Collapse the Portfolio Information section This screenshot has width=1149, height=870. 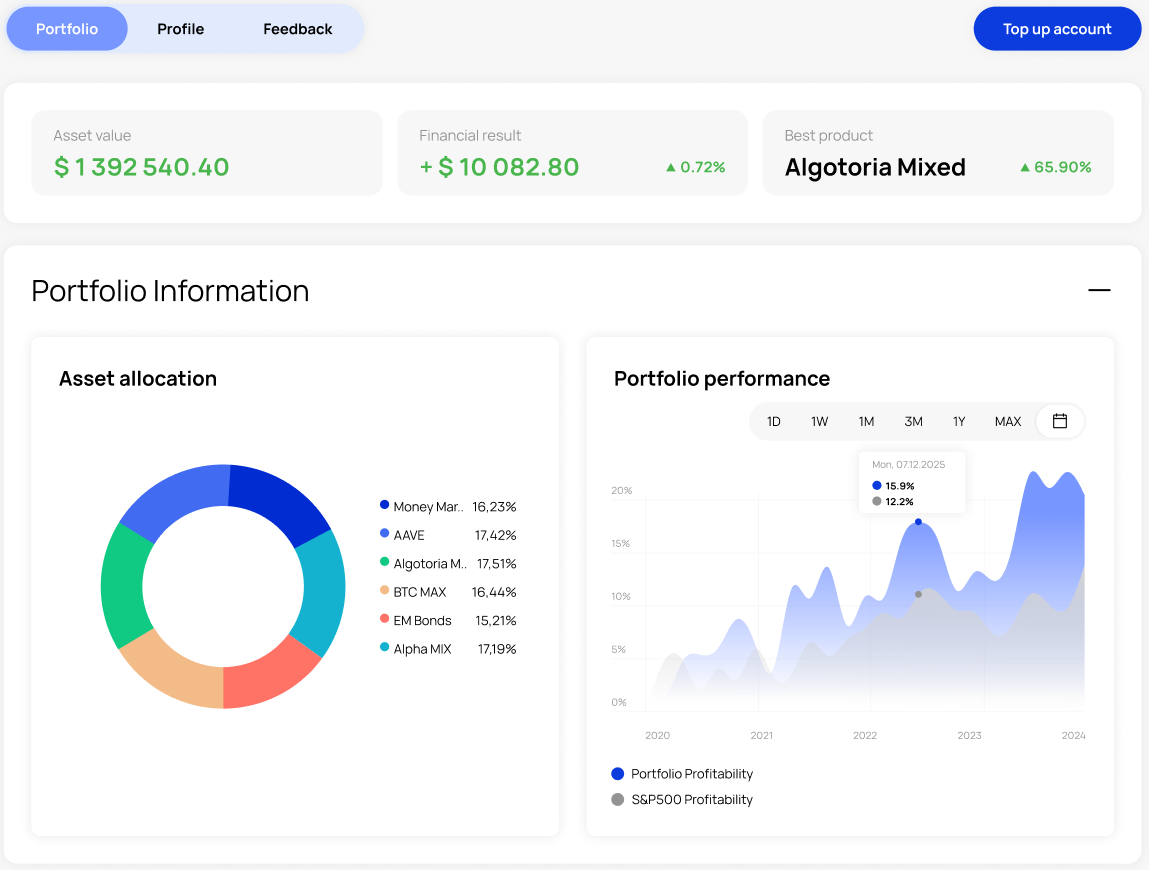coord(1099,291)
